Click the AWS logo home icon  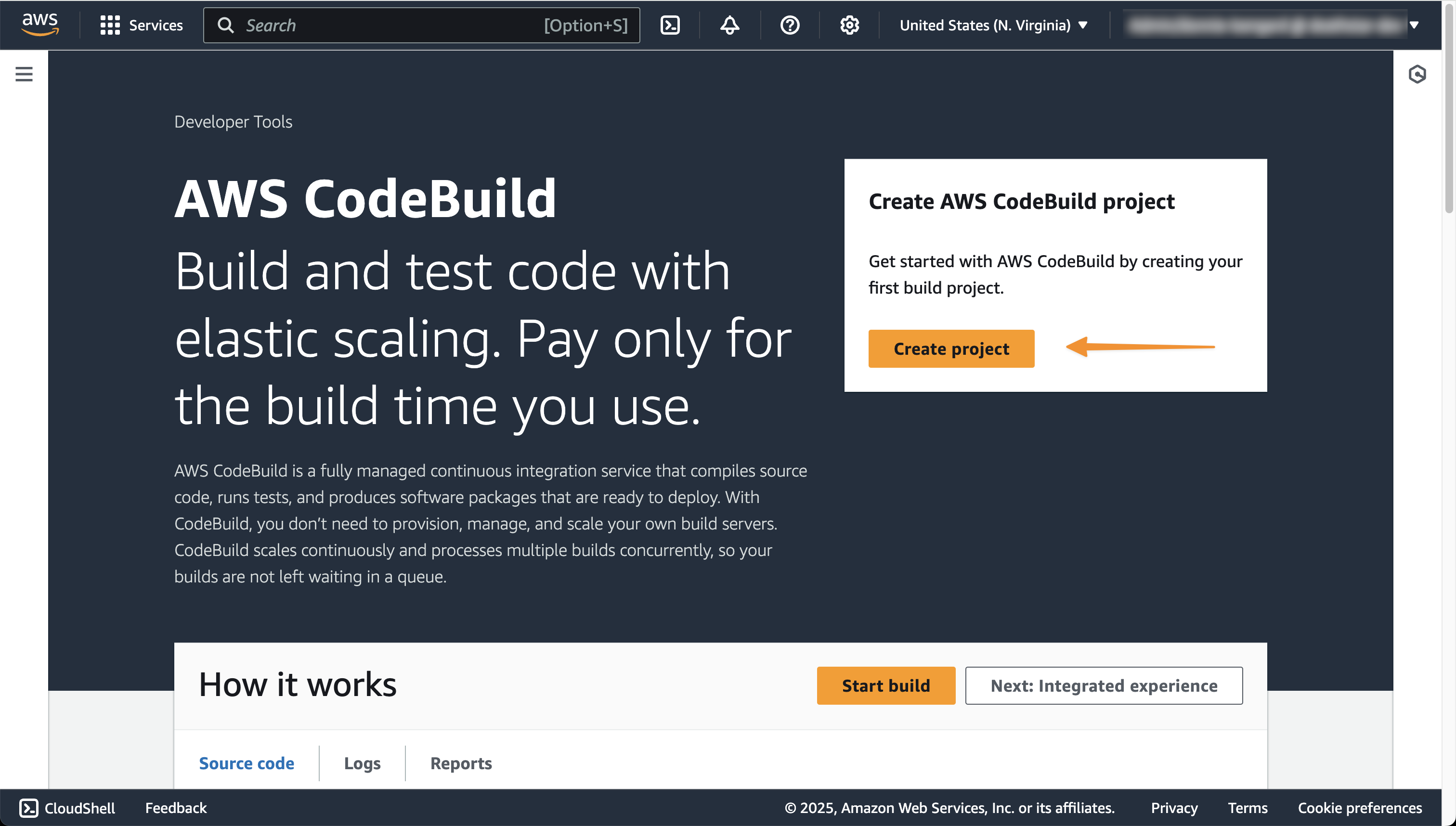point(39,25)
